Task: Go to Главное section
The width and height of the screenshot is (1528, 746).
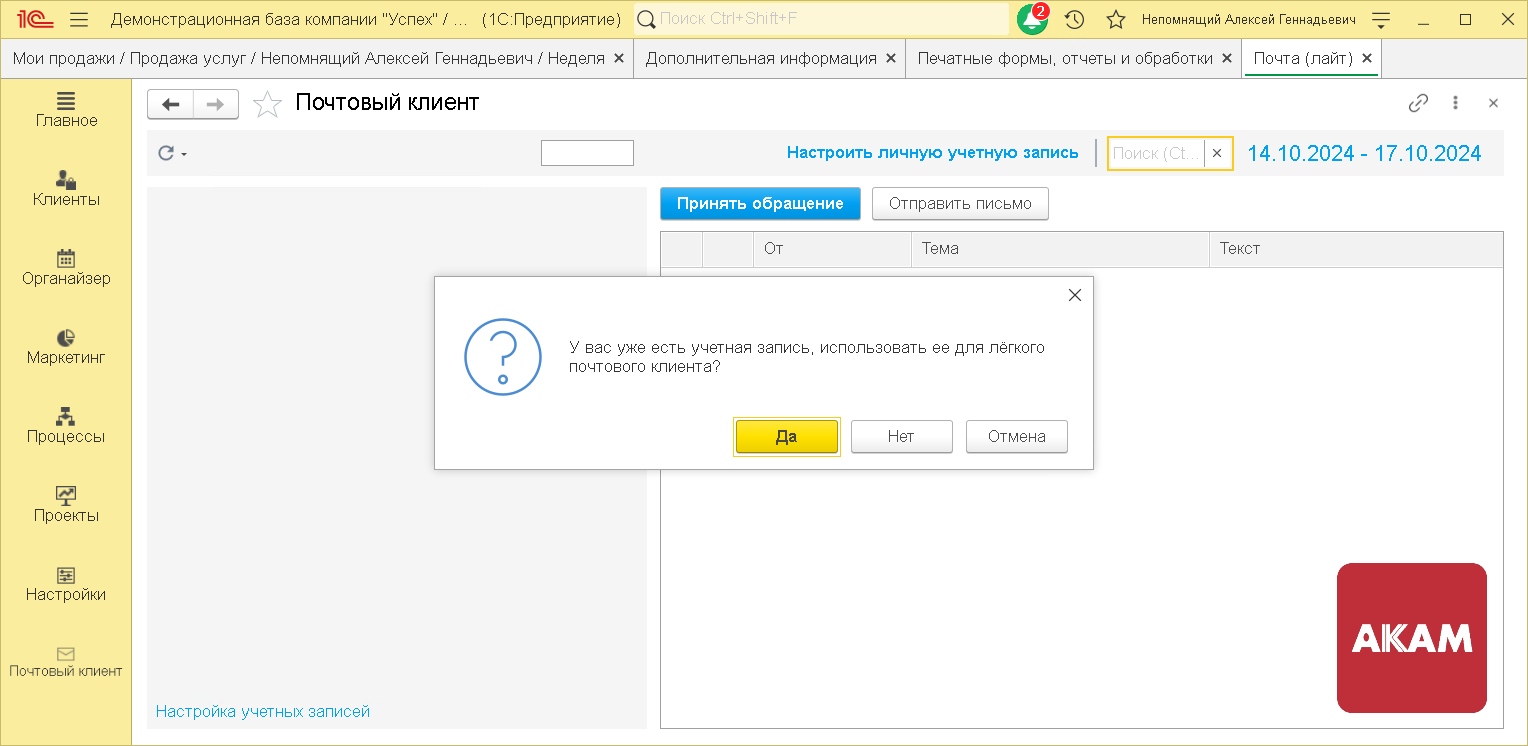Action: [x=66, y=110]
